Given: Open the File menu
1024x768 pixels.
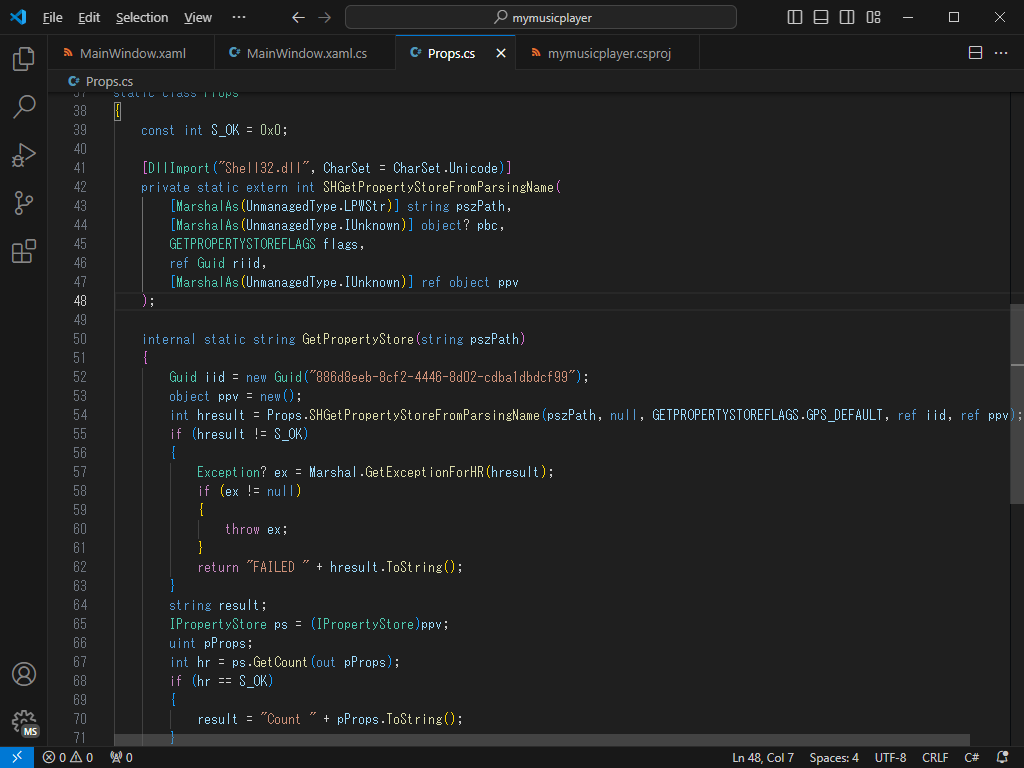Looking at the screenshot, I should [52, 18].
